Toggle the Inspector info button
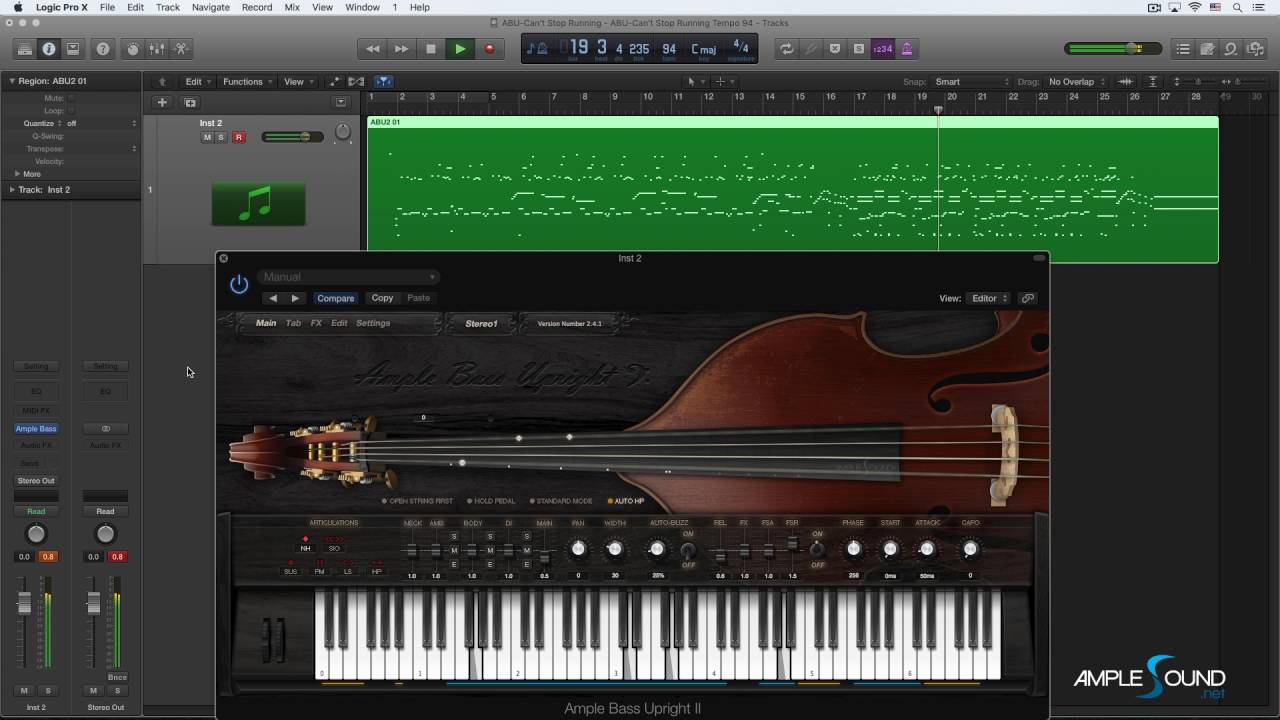This screenshot has height=720, width=1280. pos(48,48)
